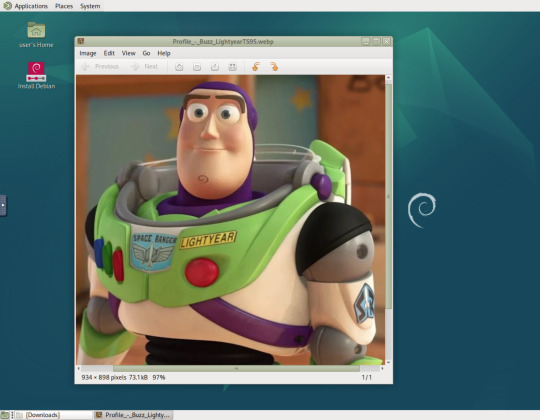Click the vertical scrollbar up arrow
Screen dimensions: 540x420
(x=388, y=78)
